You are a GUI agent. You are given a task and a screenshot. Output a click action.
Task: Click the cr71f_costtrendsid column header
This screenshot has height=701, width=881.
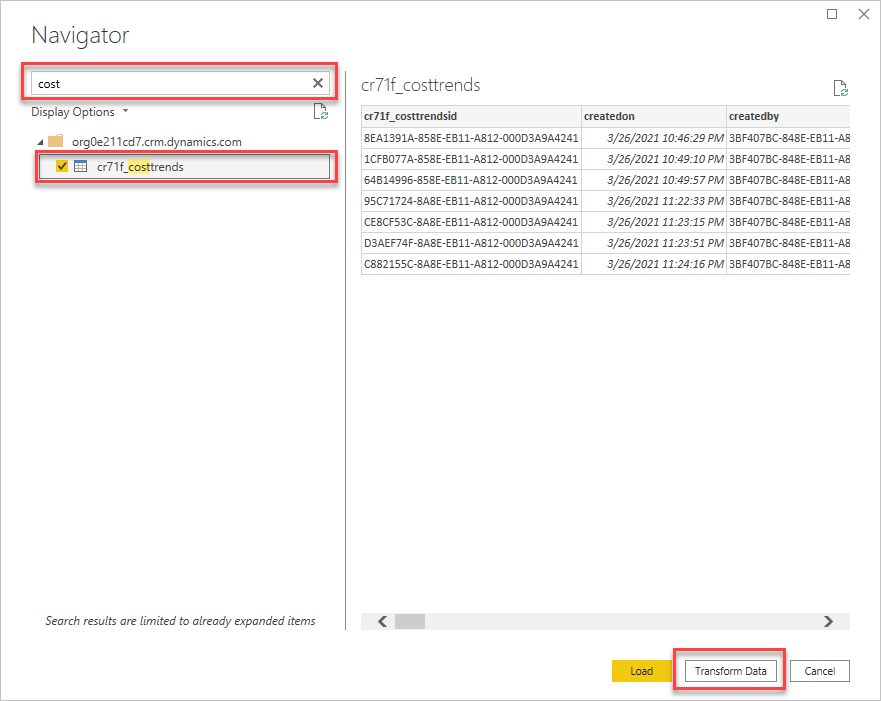pyautogui.click(x=471, y=116)
